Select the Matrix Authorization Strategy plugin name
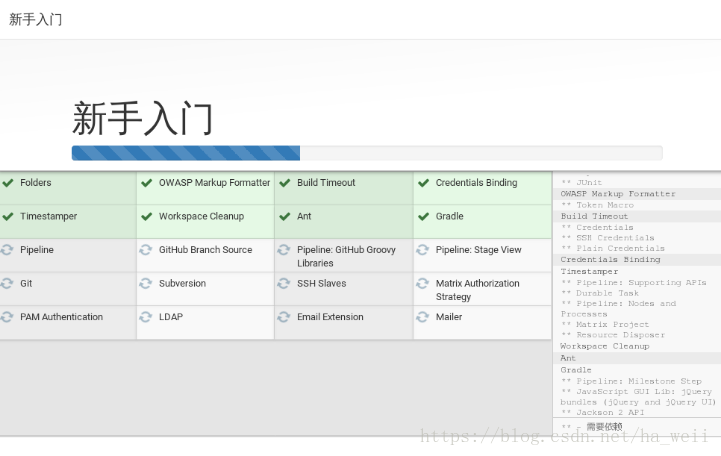The width and height of the screenshot is (721, 456). pos(478,290)
